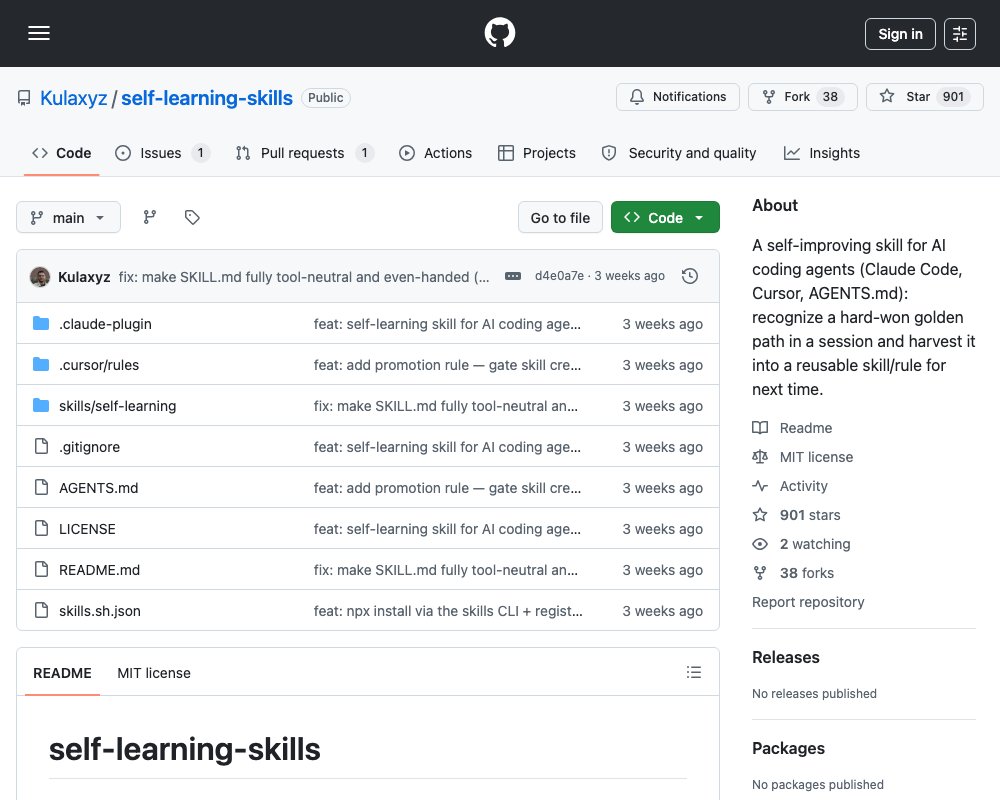Viewport: 1000px width, 800px height.
Task: Click the folder icon for skills/self-learning
Action: [x=41, y=405]
